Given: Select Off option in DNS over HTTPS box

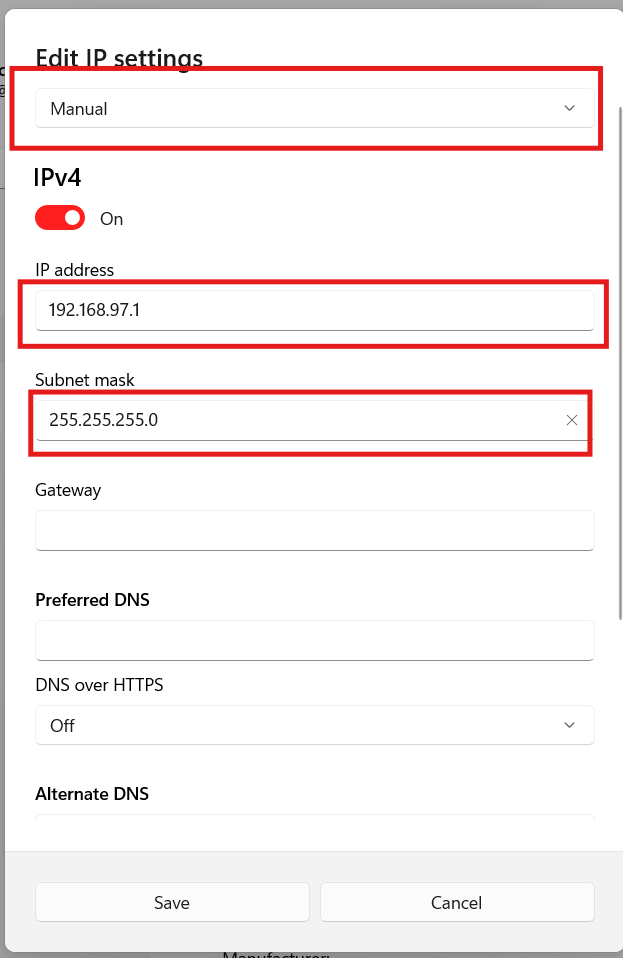Looking at the screenshot, I should (62, 725).
